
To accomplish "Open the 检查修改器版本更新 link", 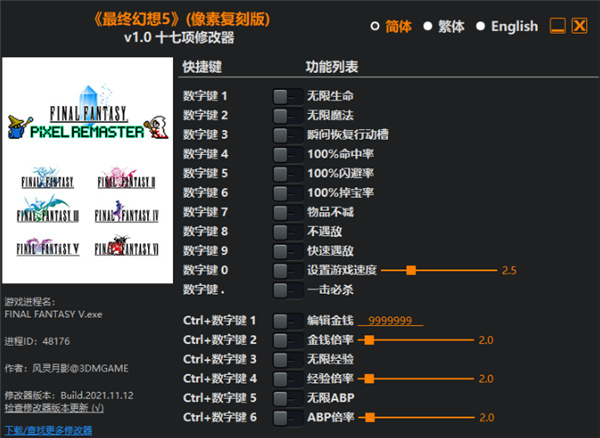I will 54,408.
